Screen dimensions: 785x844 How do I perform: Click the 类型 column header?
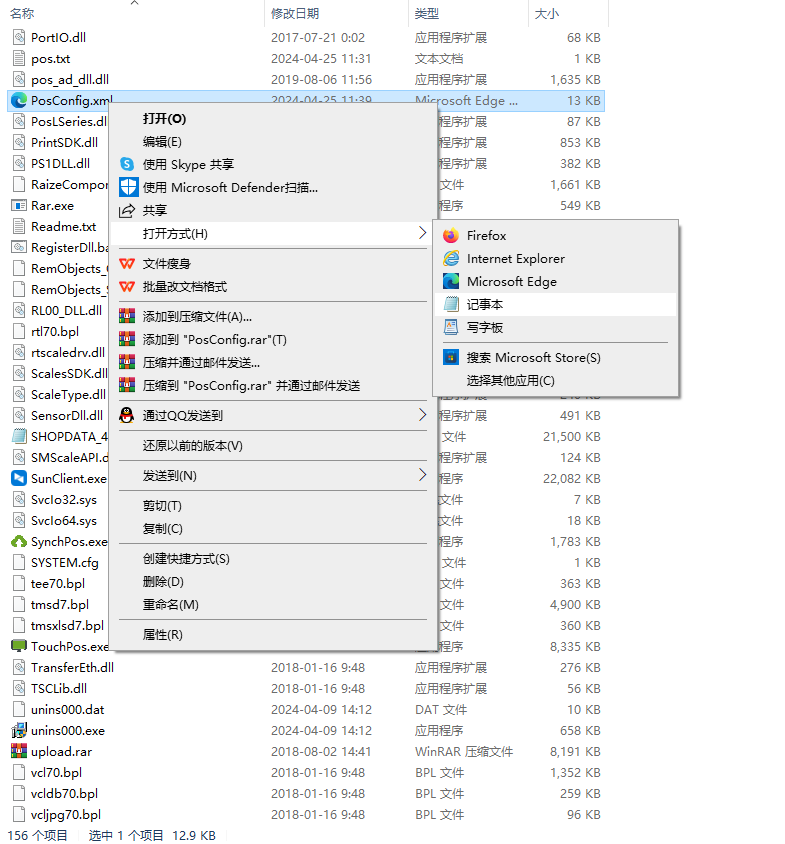pos(427,13)
